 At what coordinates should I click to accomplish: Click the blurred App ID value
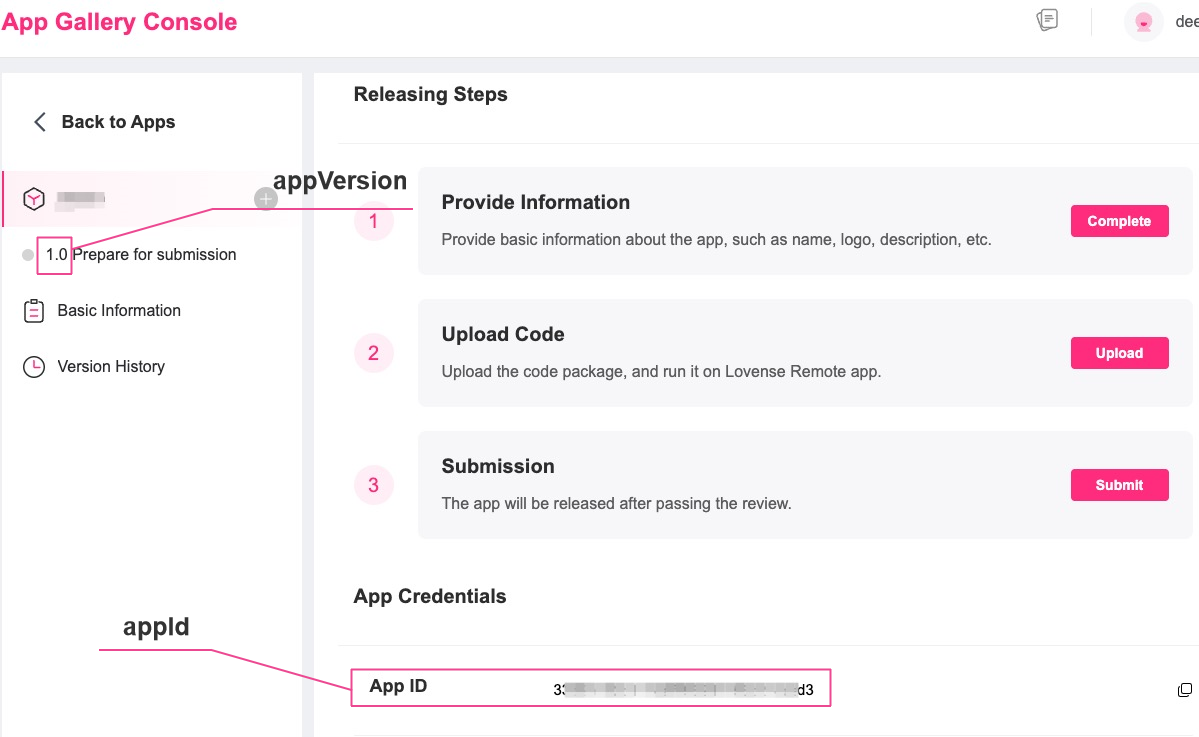pyautogui.click(x=683, y=690)
